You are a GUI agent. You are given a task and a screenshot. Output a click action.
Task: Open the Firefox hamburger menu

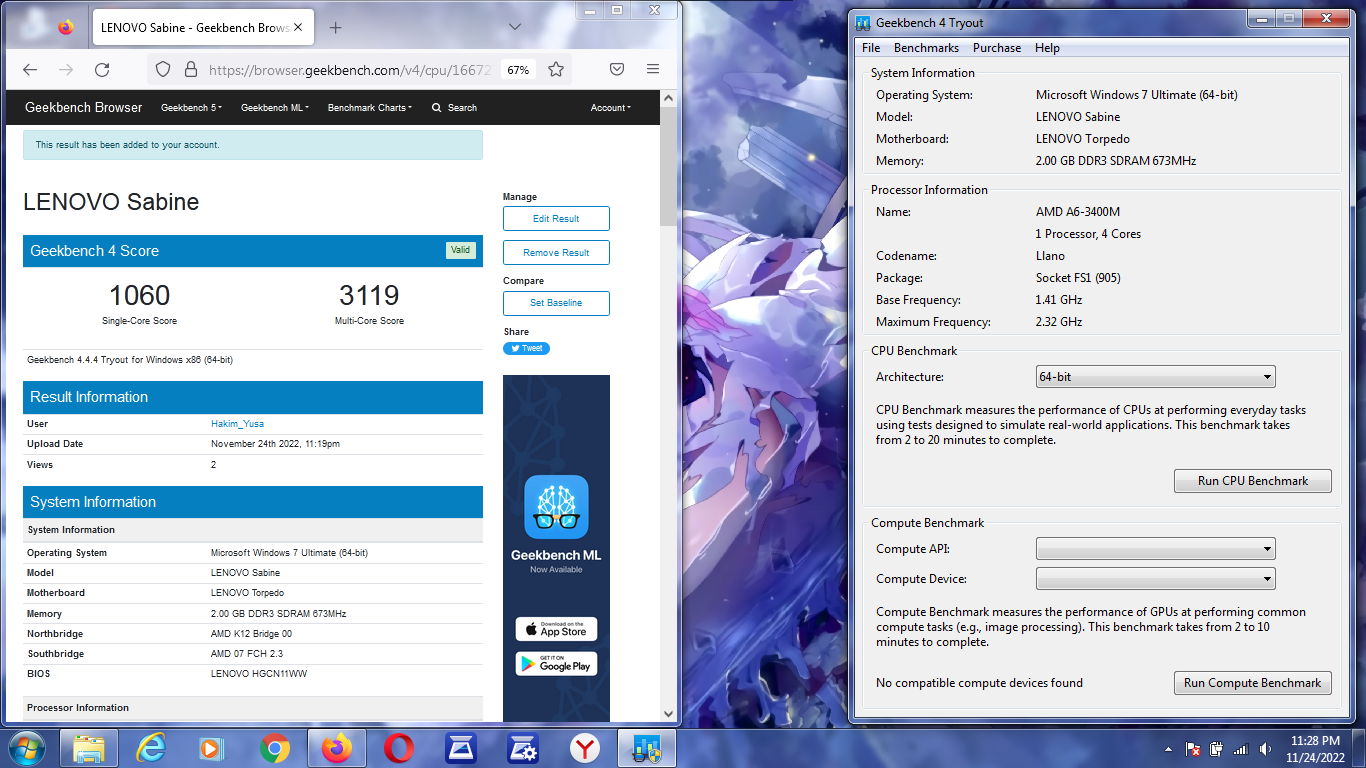pos(653,70)
